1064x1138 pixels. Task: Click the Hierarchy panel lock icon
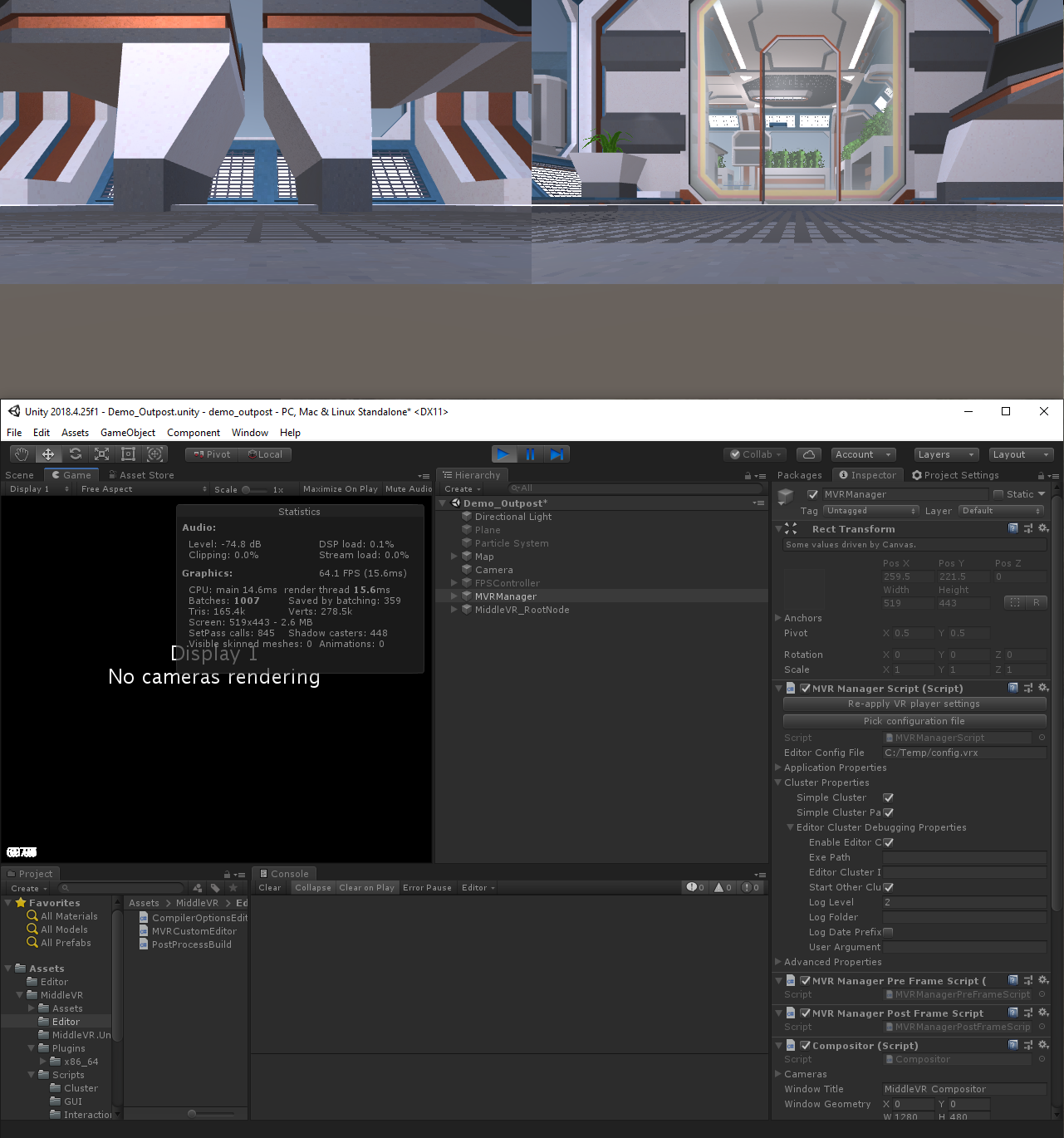point(748,476)
